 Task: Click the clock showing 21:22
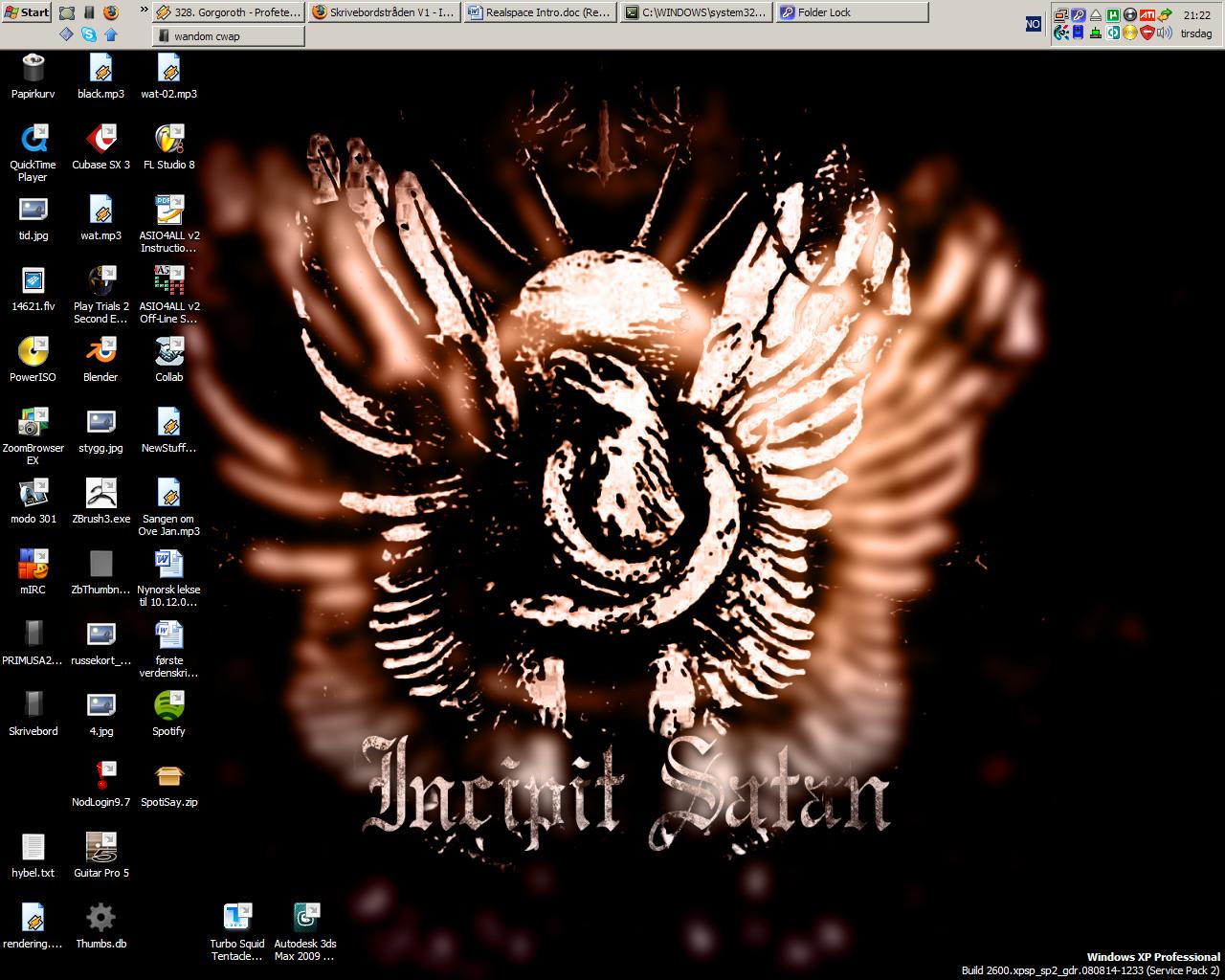pos(1196,15)
